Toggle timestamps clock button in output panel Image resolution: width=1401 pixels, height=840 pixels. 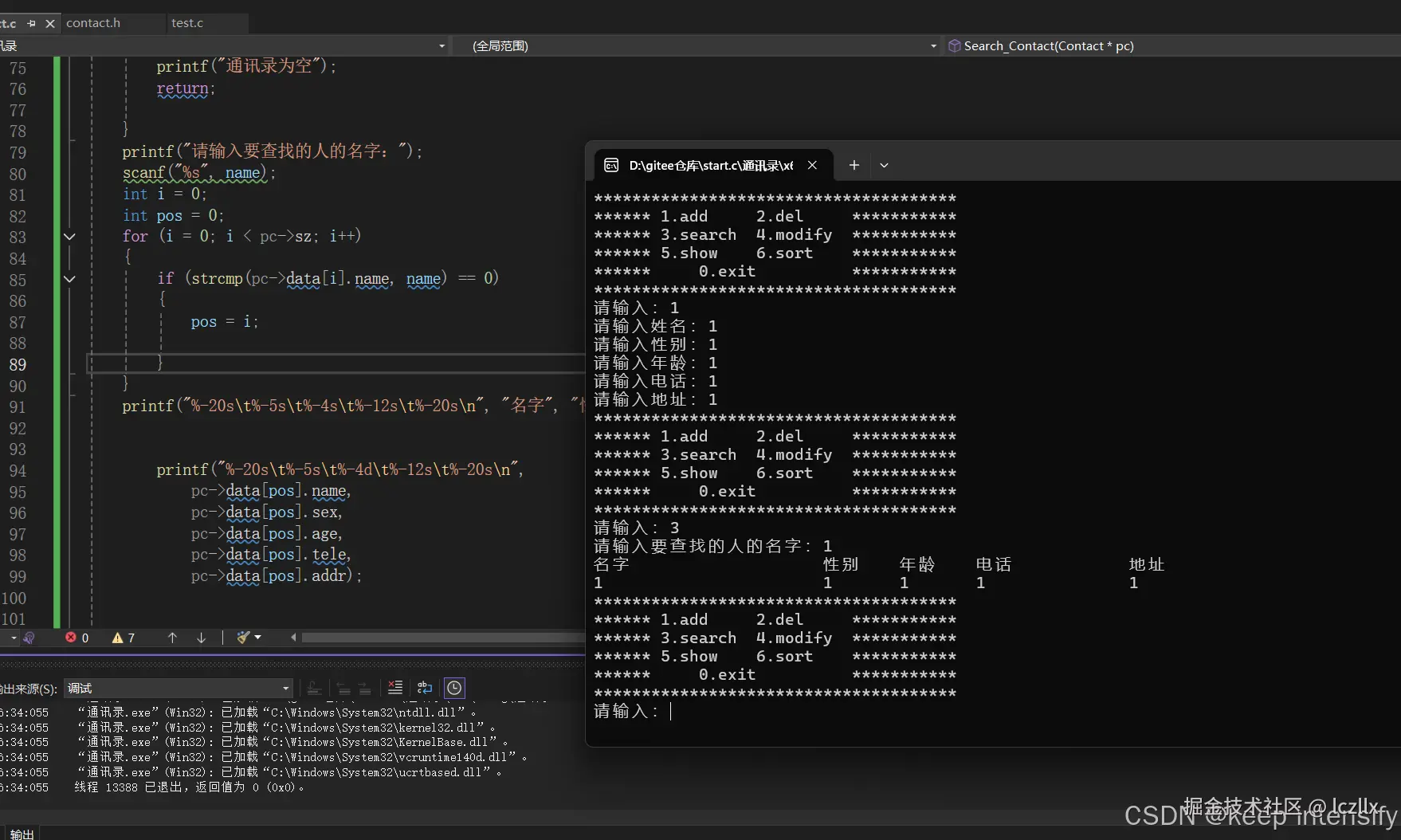tap(454, 688)
